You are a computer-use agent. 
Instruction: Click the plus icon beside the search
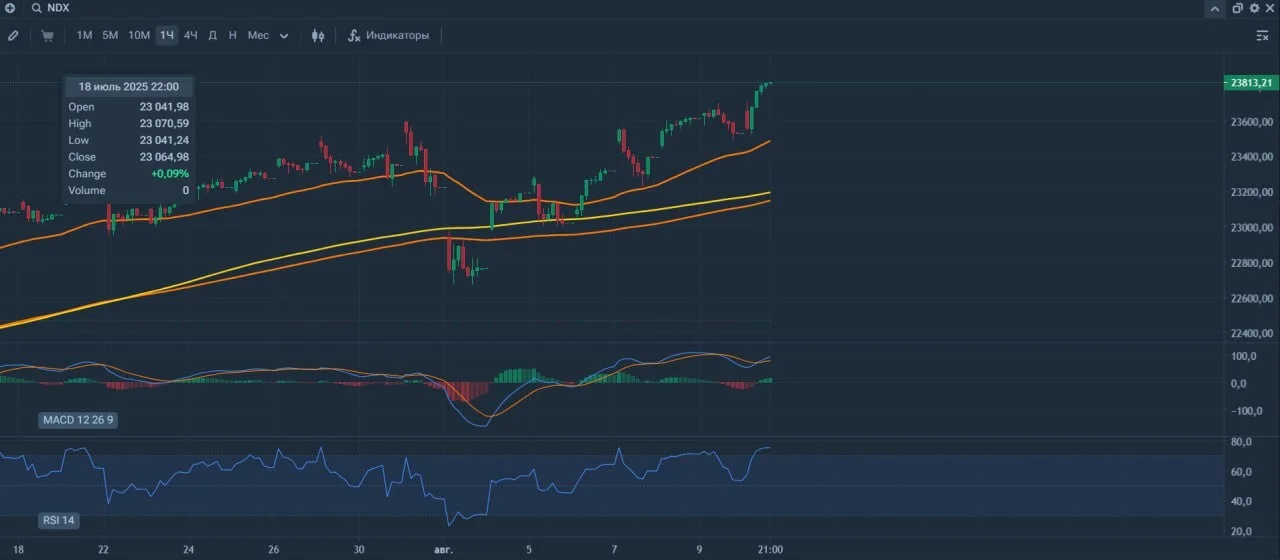10,8
